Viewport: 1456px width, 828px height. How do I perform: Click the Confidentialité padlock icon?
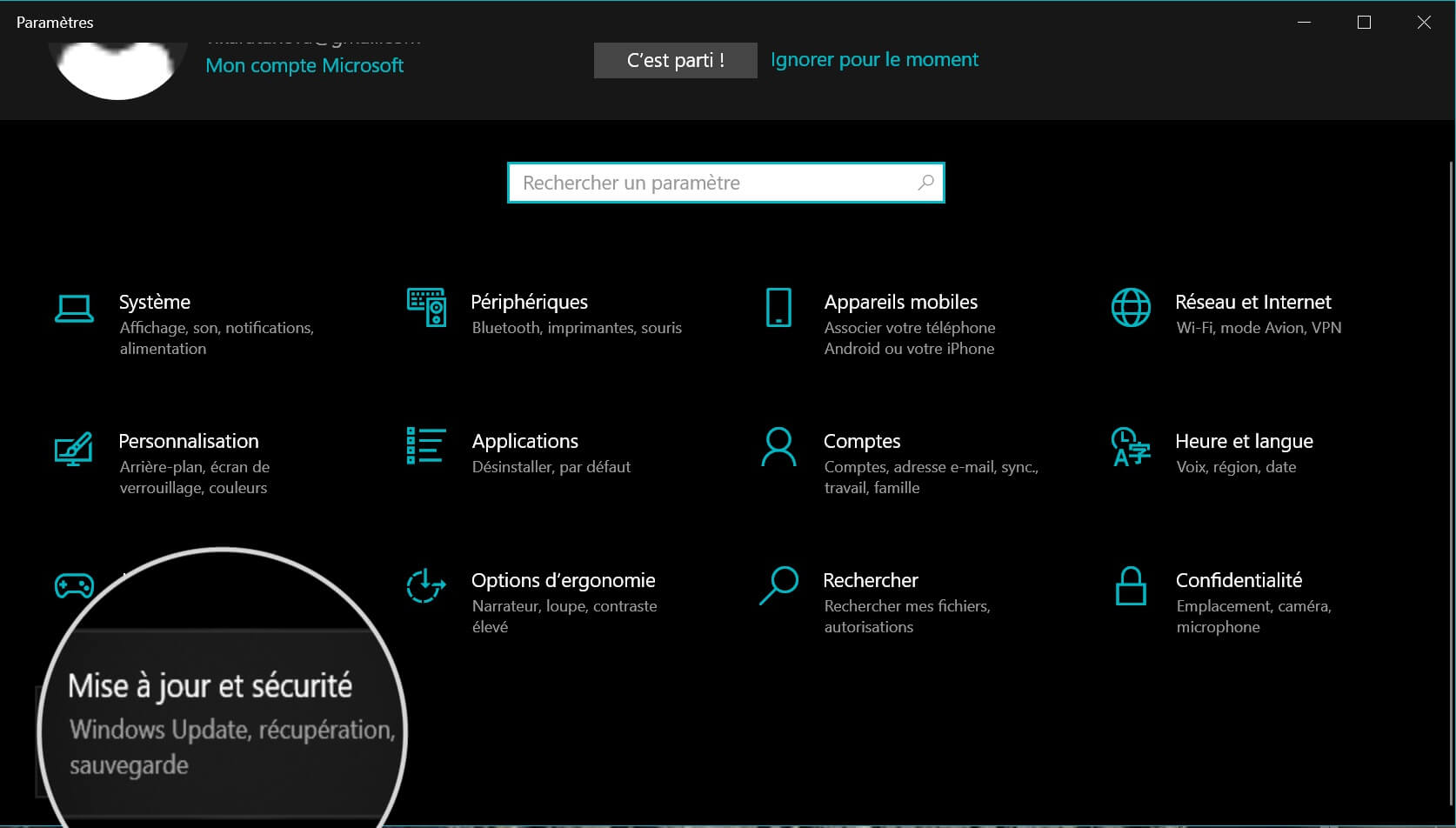click(1131, 585)
